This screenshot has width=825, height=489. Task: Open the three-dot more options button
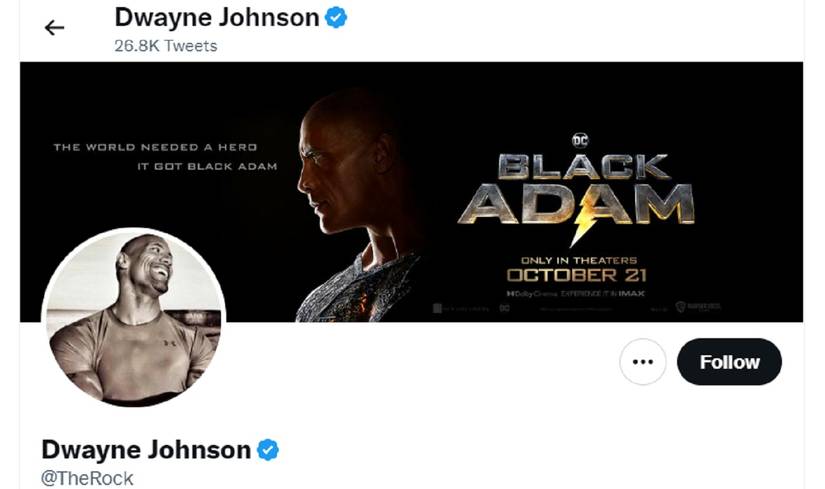pos(642,362)
